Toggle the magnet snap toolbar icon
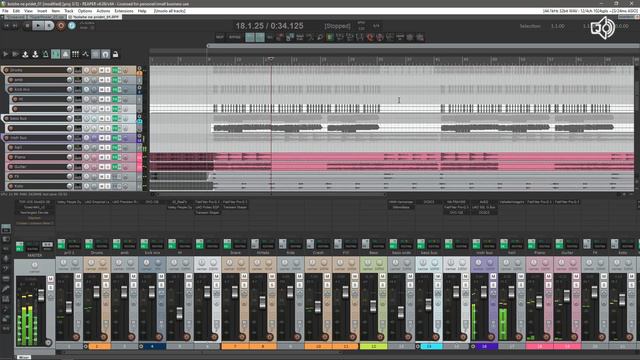The height and width of the screenshot is (360, 640). pos(105,54)
